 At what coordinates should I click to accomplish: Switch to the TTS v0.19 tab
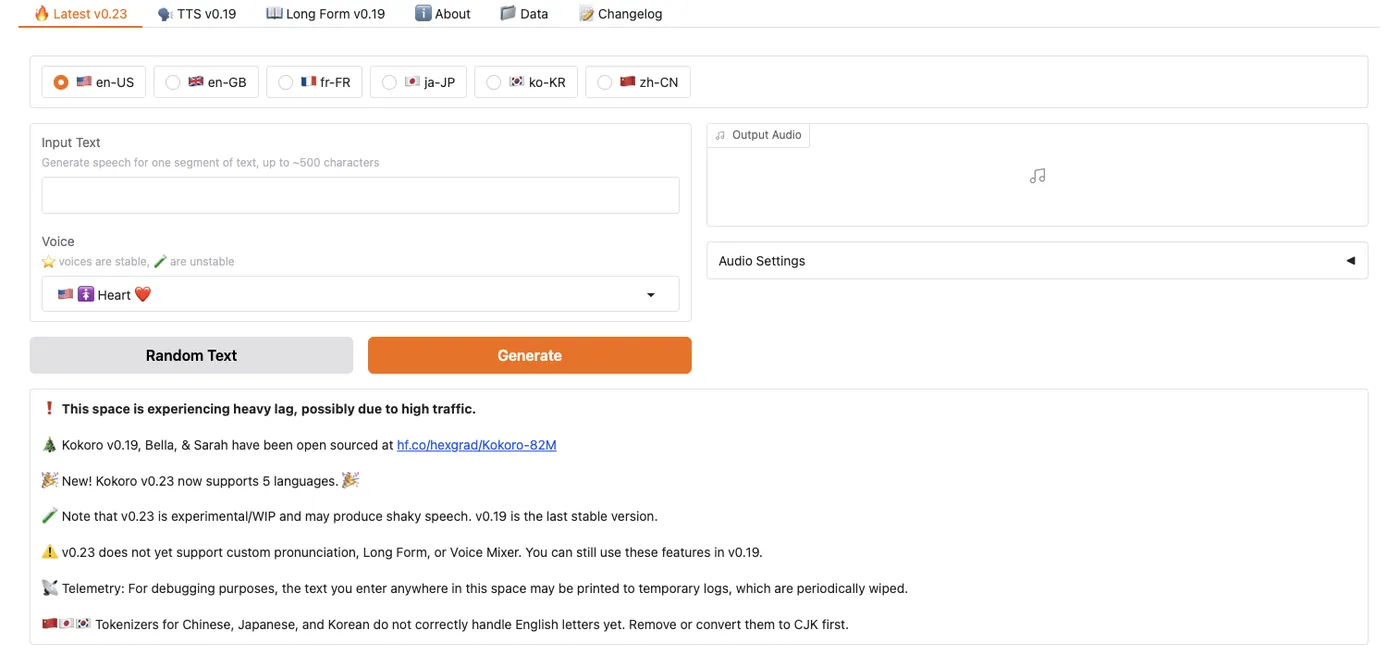pyautogui.click(x=196, y=14)
